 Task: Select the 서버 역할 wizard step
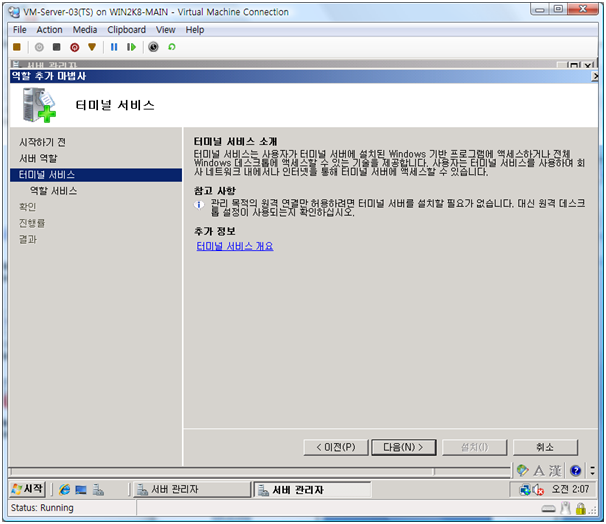click(x=38, y=158)
